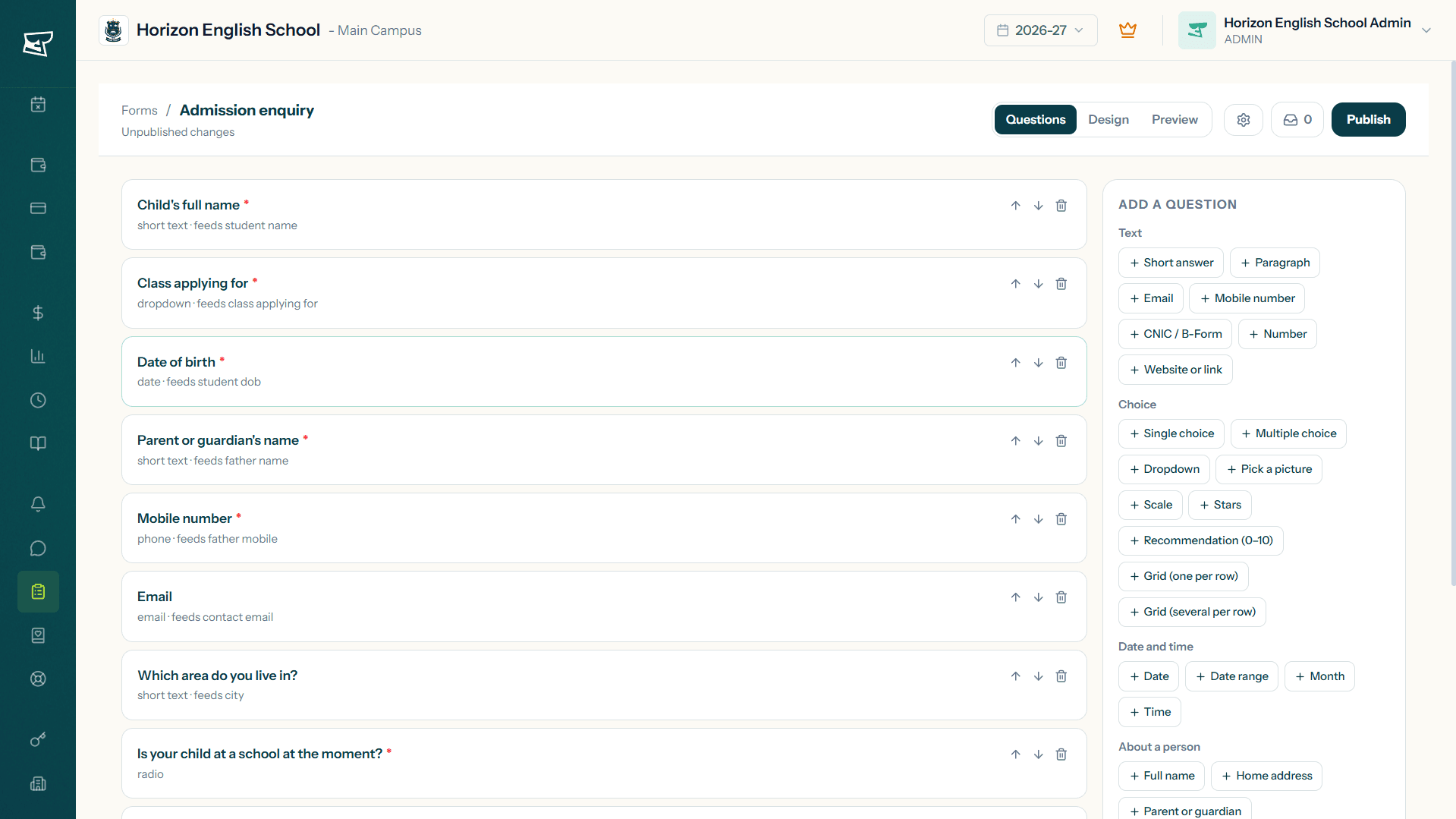Click the page vertical scrollbar
Image resolution: width=1456 pixels, height=819 pixels.
point(1452,323)
